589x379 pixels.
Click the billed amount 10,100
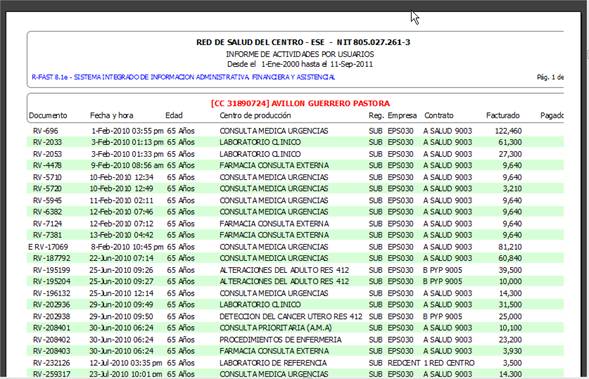coord(510,328)
